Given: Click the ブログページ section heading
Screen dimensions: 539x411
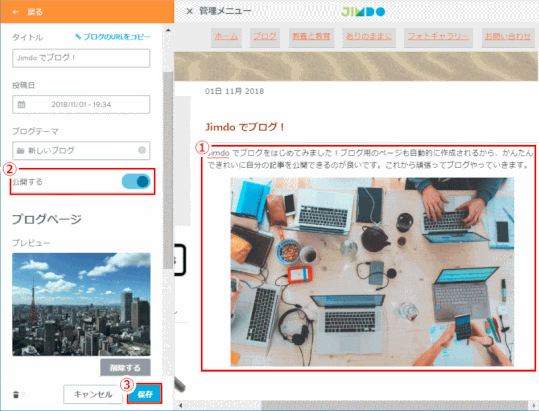Looking at the screenshot, I should click(47, 219).
